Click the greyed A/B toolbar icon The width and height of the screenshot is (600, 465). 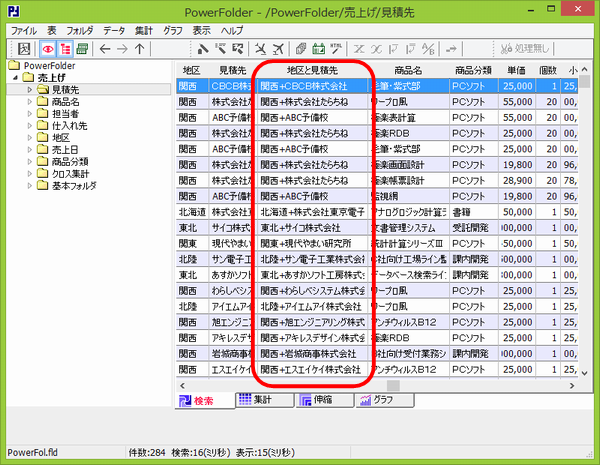[x=428, y=49]
